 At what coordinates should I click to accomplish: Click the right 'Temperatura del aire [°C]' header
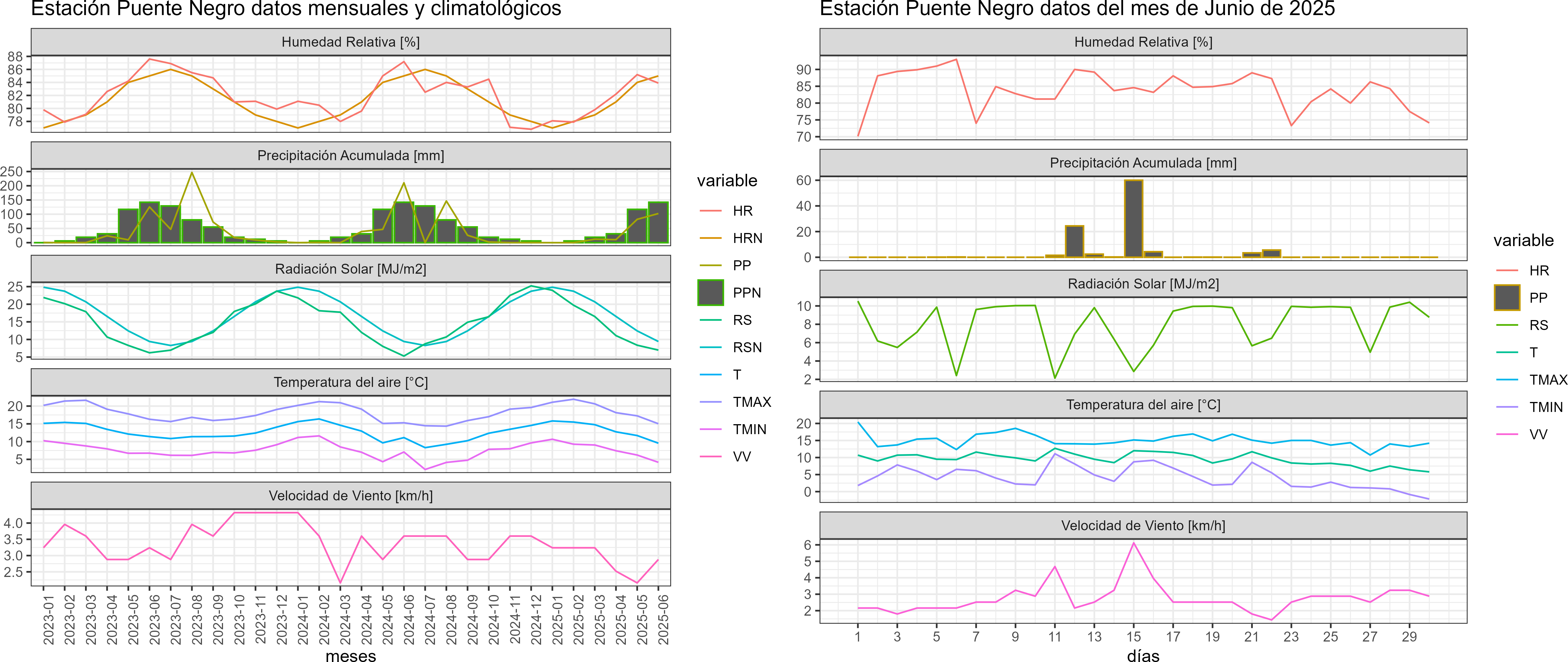(x=1143, y=405)
